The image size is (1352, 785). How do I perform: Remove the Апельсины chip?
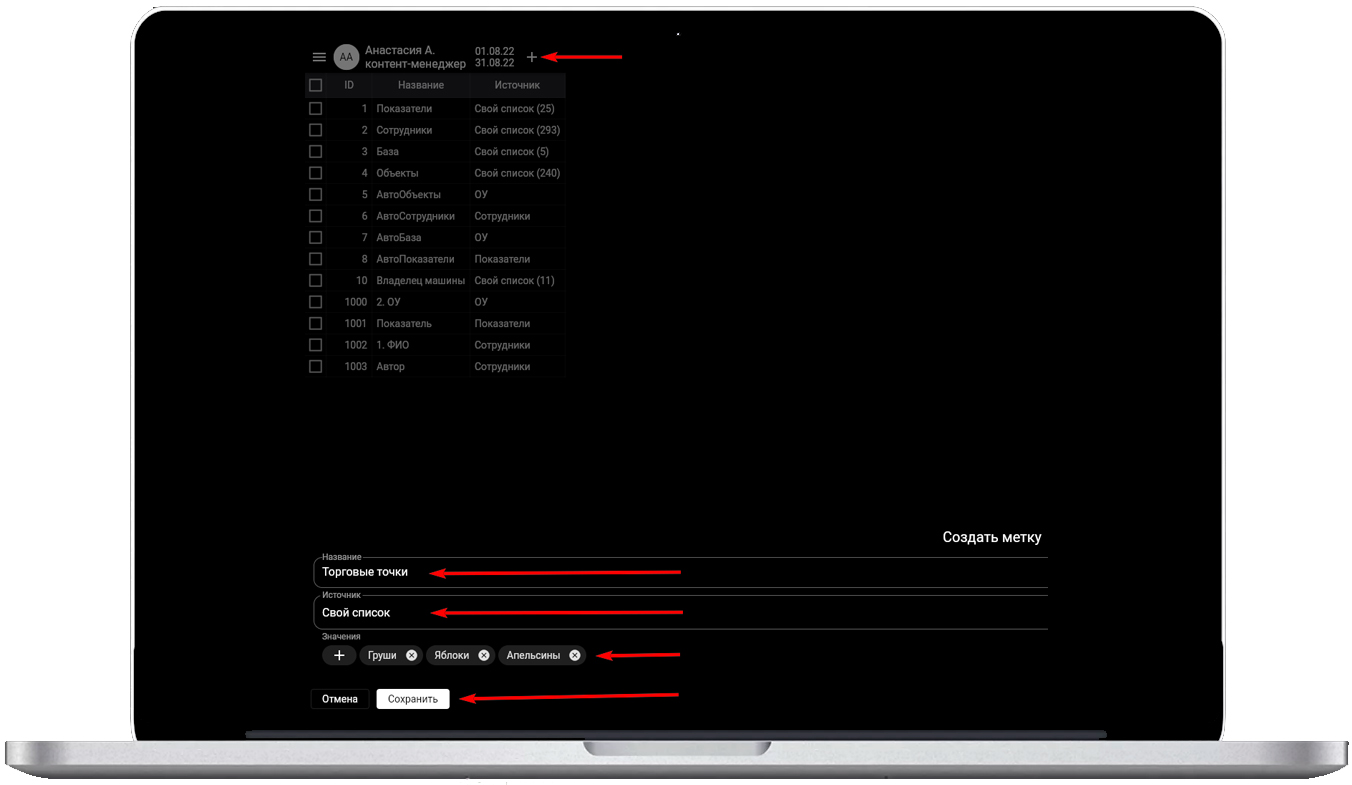click(x=575, y=655)
